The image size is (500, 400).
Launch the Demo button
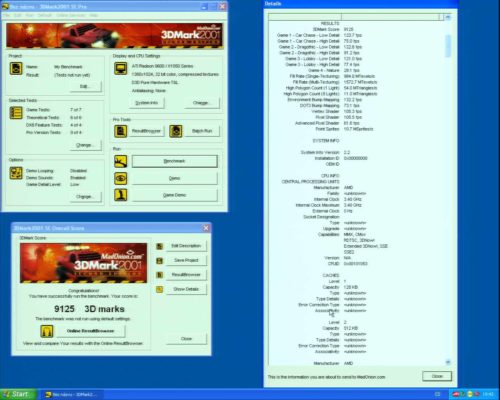pos(174,178)
